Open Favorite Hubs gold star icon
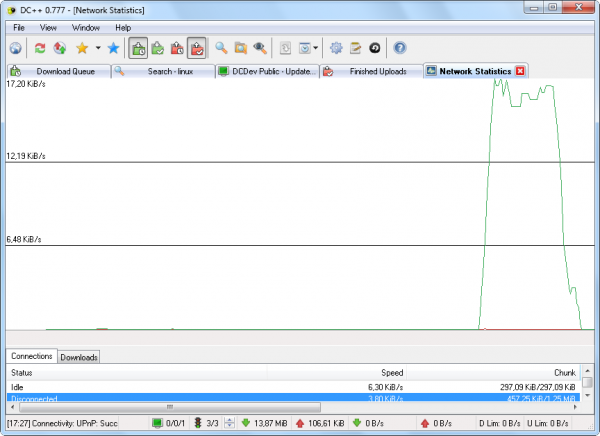The image size is (600, 436). (x=82, y=48)
